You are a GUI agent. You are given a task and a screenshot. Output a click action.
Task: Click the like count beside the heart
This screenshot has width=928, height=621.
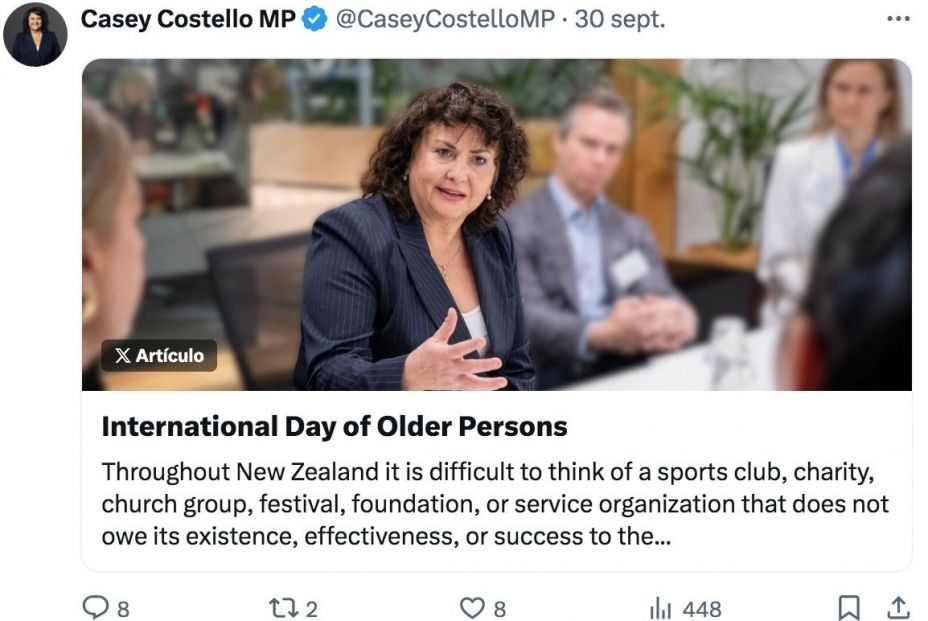pos(500,608)
